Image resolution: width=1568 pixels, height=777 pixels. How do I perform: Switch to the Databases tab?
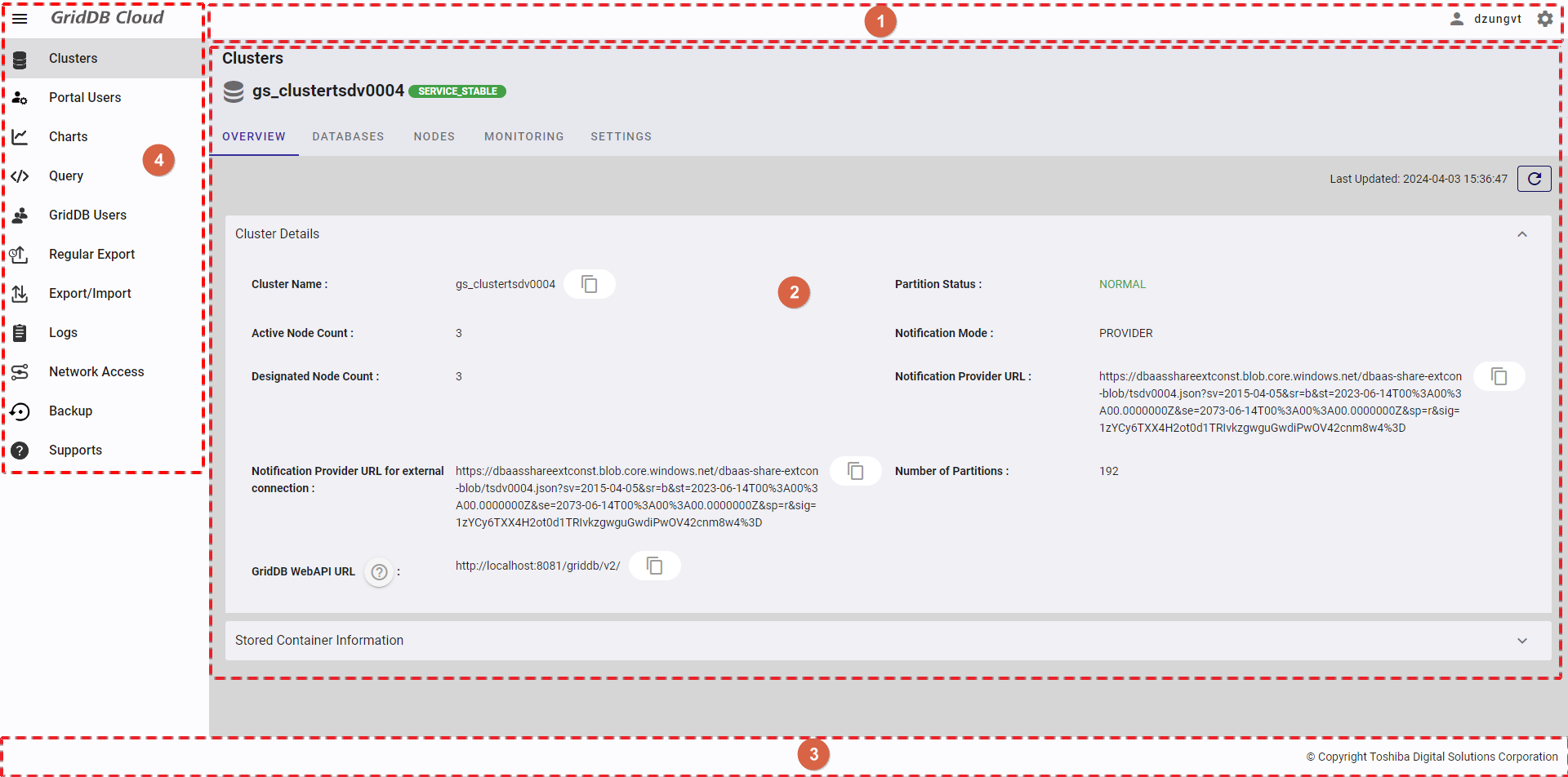click(348, 136)
